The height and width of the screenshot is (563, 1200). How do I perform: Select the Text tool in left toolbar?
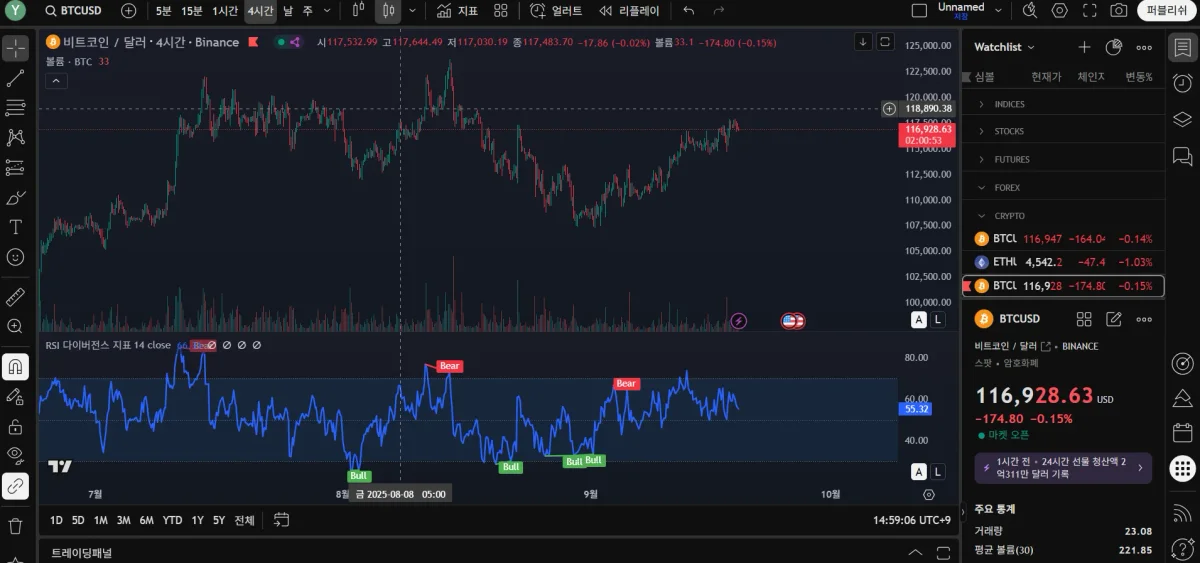point(15,227)
